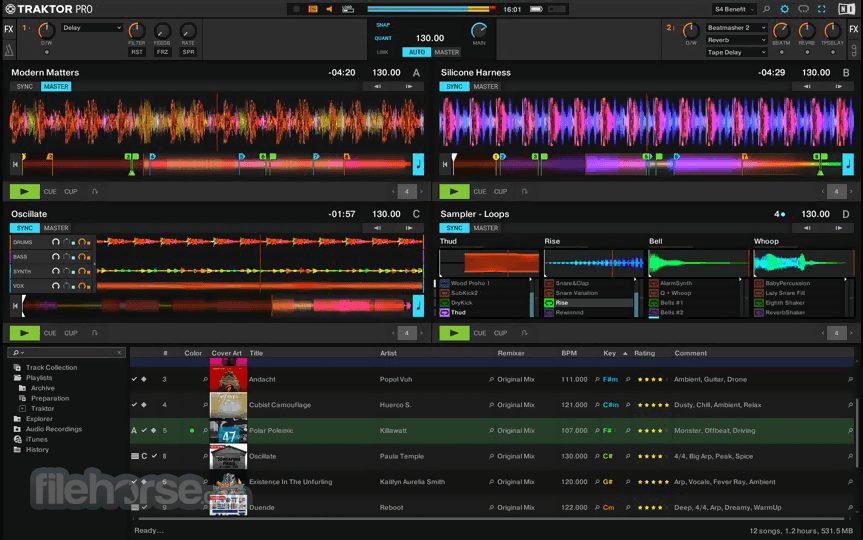Open the Tape Delay effect dropdown

pyautogui.click(x=736, y=52)
